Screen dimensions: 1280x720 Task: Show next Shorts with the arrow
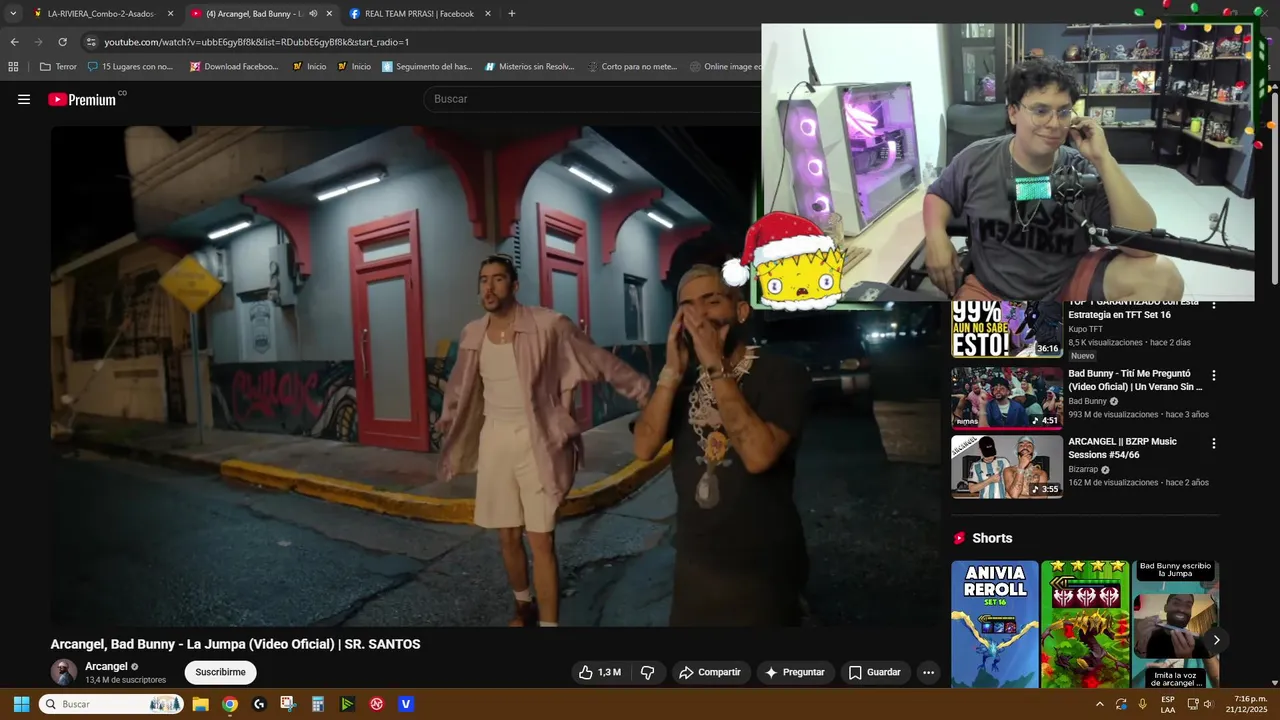pyautogui.click(x=1216, y=640)
